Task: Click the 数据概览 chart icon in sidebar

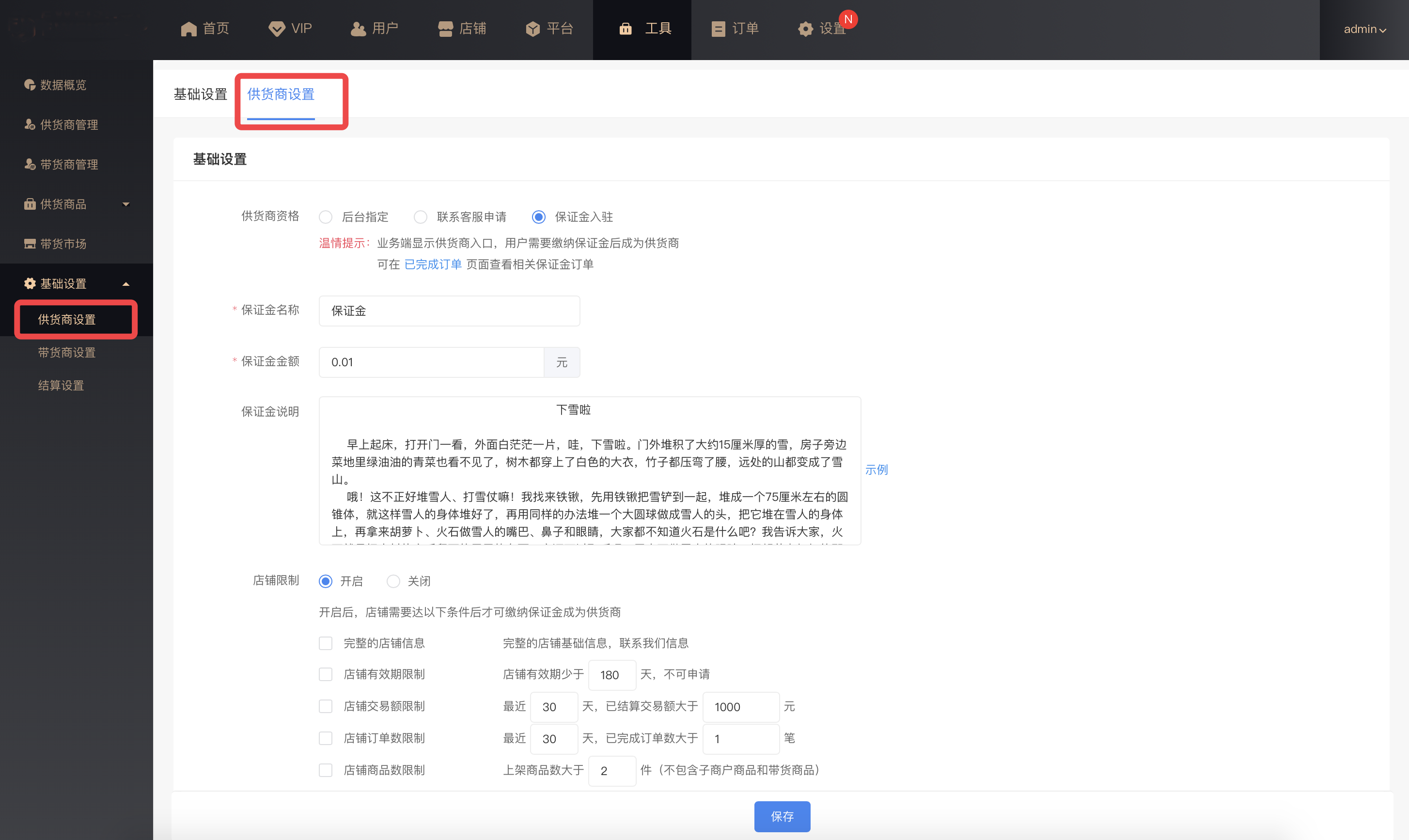Action: pyautogui.click(x=30, y=85)
